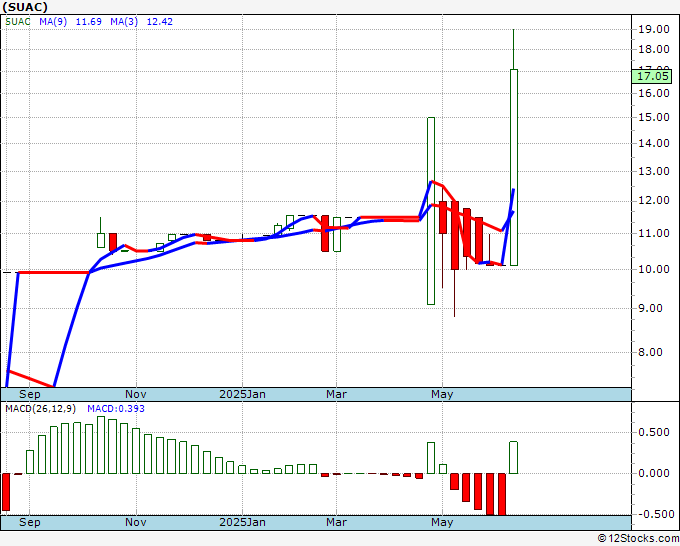This screenshot has height=546, width=680.
Task: Click May on the price chart time axis
Action: (442, 394)
